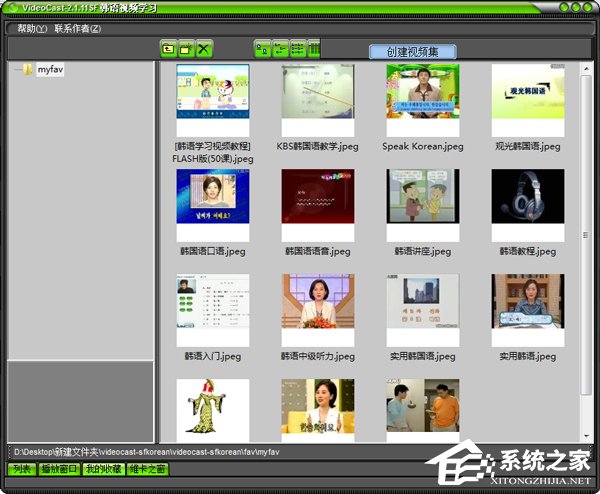The image size is (600, 494).
Task: Switch to list view mode
Action: pyautogui.click(x=298, y=49)
